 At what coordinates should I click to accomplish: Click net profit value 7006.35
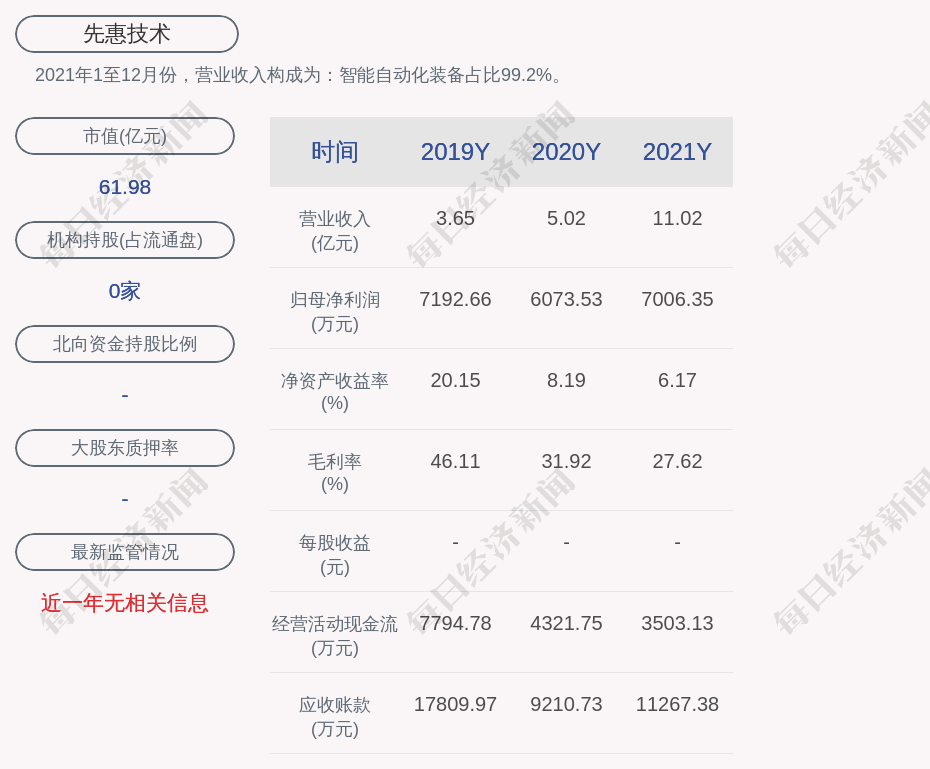click(x=677, y=299)
